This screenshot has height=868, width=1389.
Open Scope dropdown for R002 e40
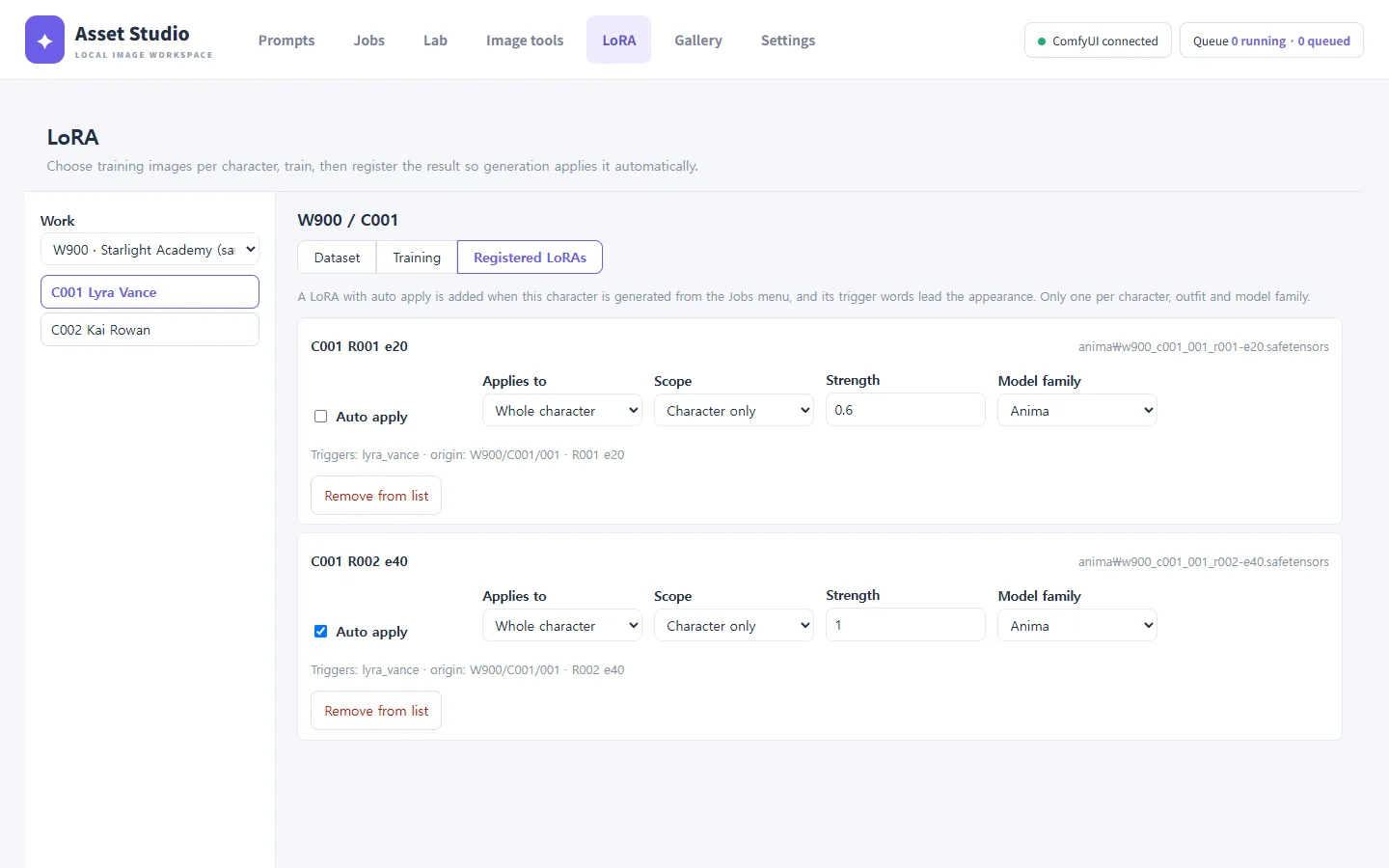(734, 626)
